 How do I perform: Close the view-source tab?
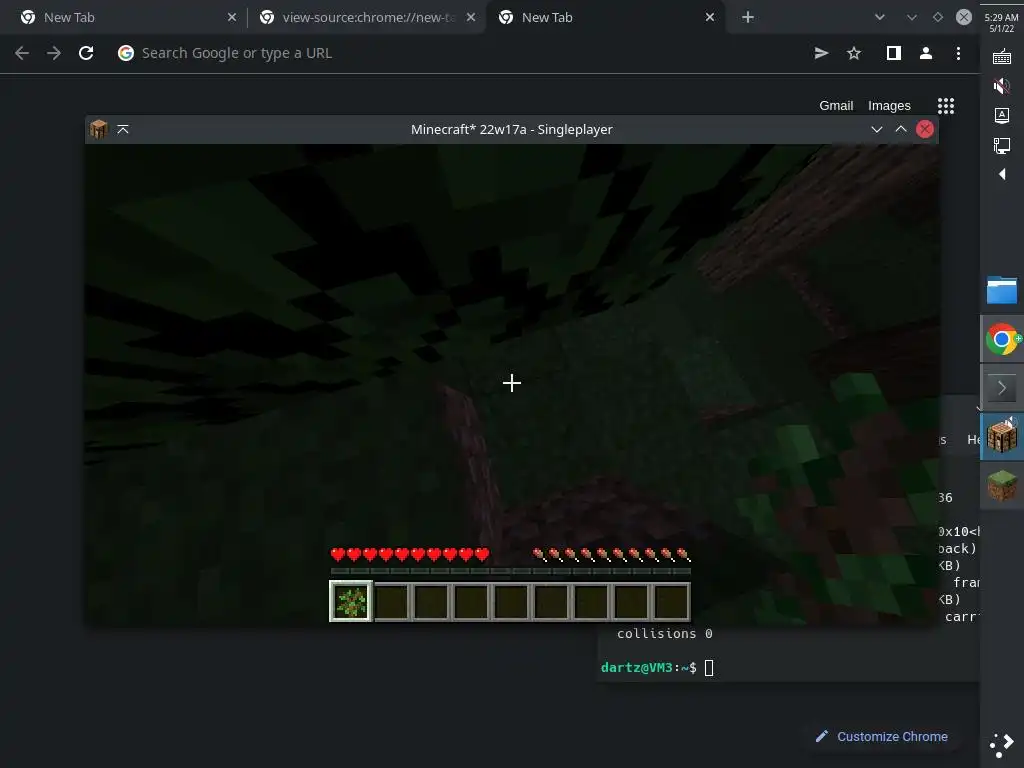(x=471, y=18)
